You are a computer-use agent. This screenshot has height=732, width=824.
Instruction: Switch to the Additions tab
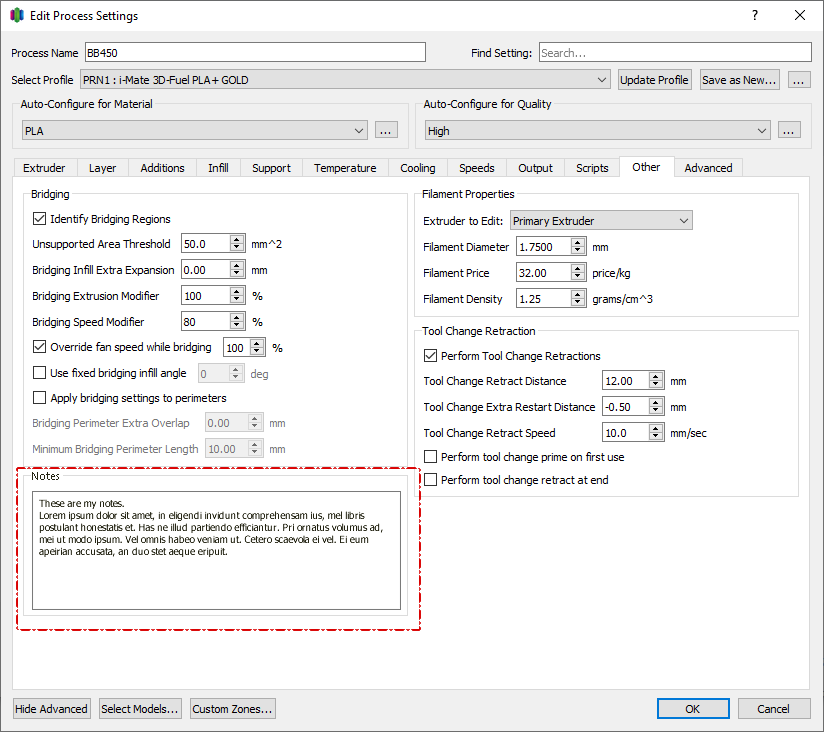tap(162, 168)
